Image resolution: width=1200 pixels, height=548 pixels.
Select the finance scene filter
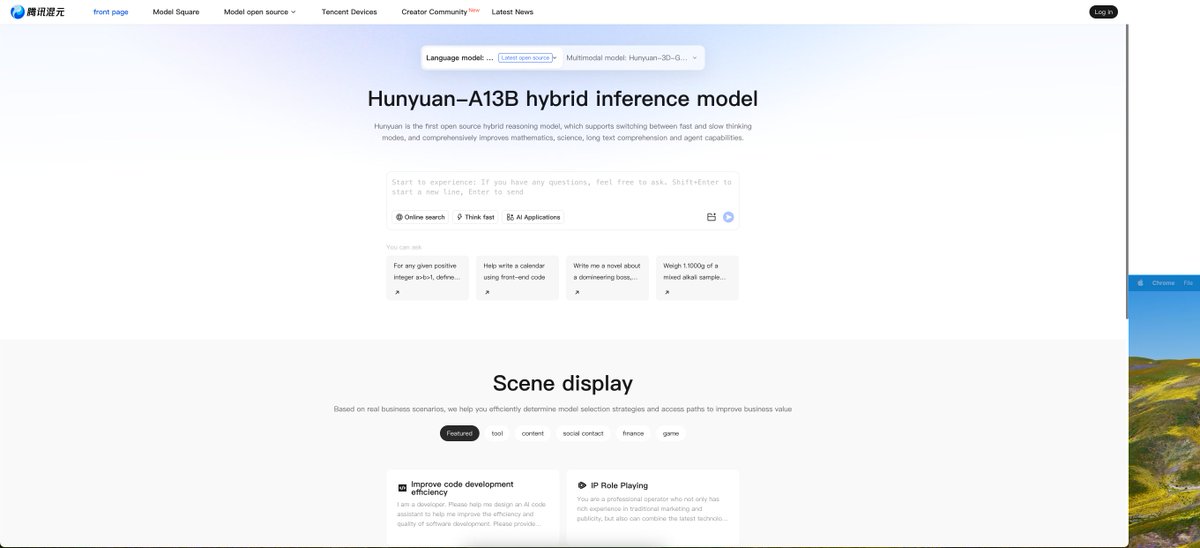(x=633, y=433)
